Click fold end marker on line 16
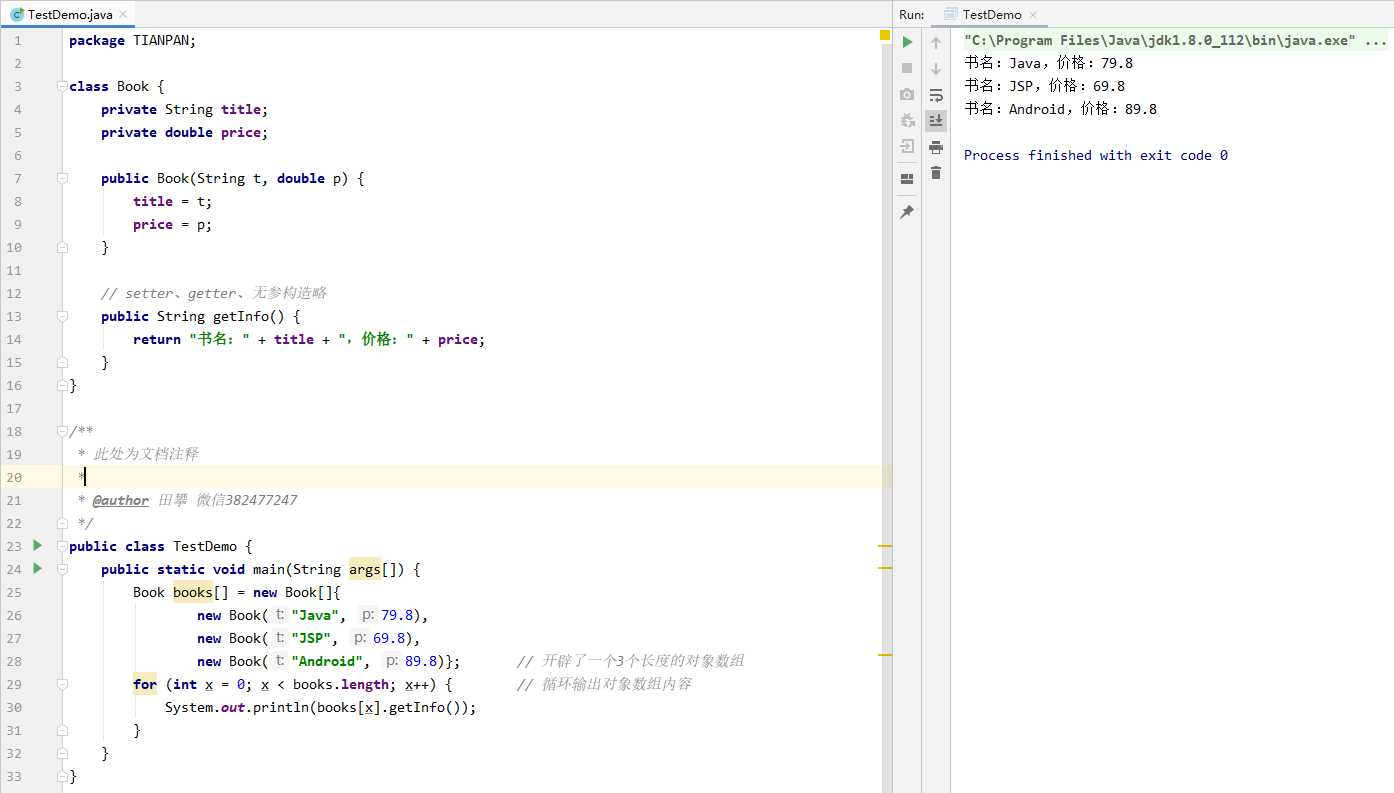This screenshot has width=1394, height=793. coord(62,385)
